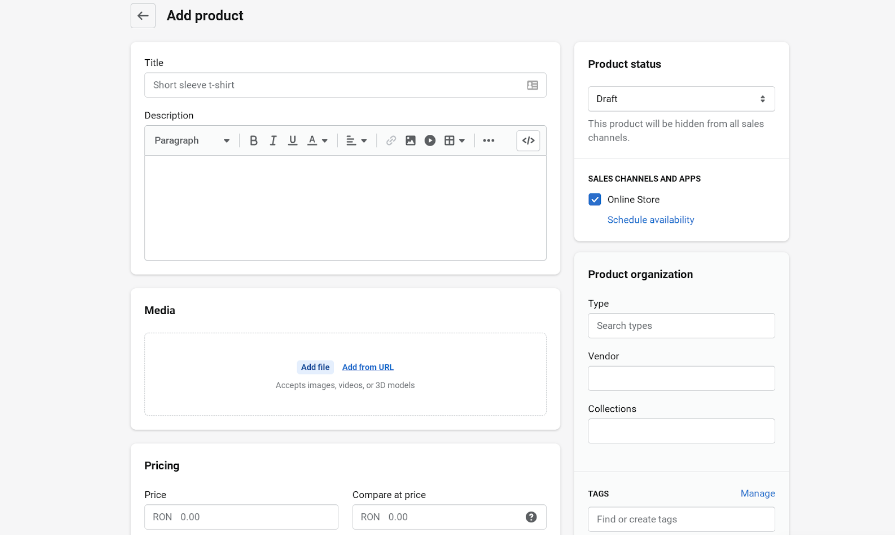Image resolution: width=895 pixels, height=535 pixels.
Task: Expand the text alignment dropdown
Action: (x=356, y=141)
